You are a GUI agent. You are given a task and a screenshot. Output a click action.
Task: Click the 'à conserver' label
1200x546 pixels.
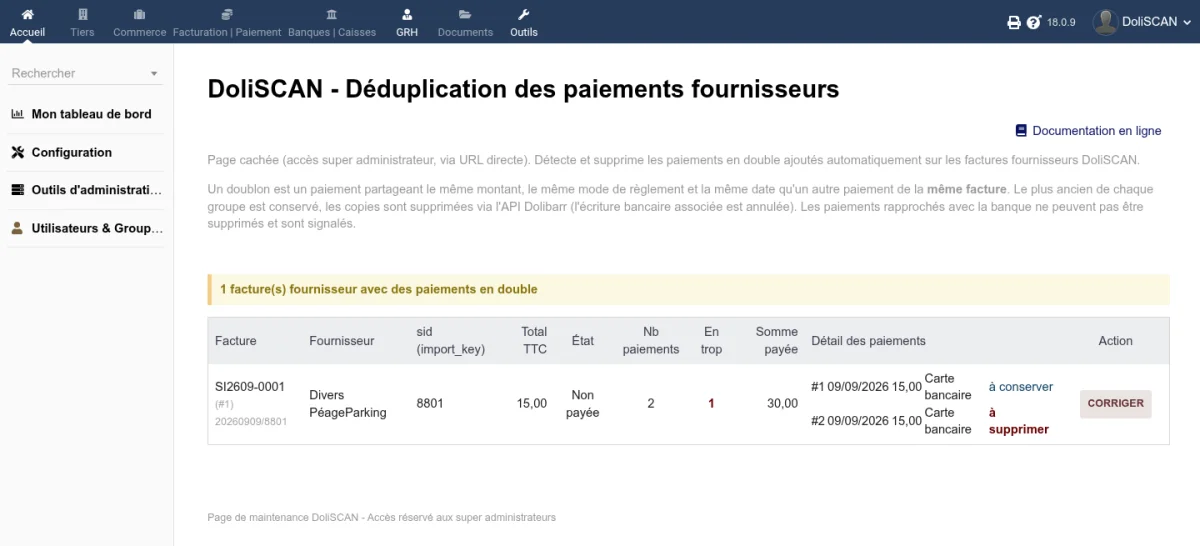click(x=1021, y=387)
